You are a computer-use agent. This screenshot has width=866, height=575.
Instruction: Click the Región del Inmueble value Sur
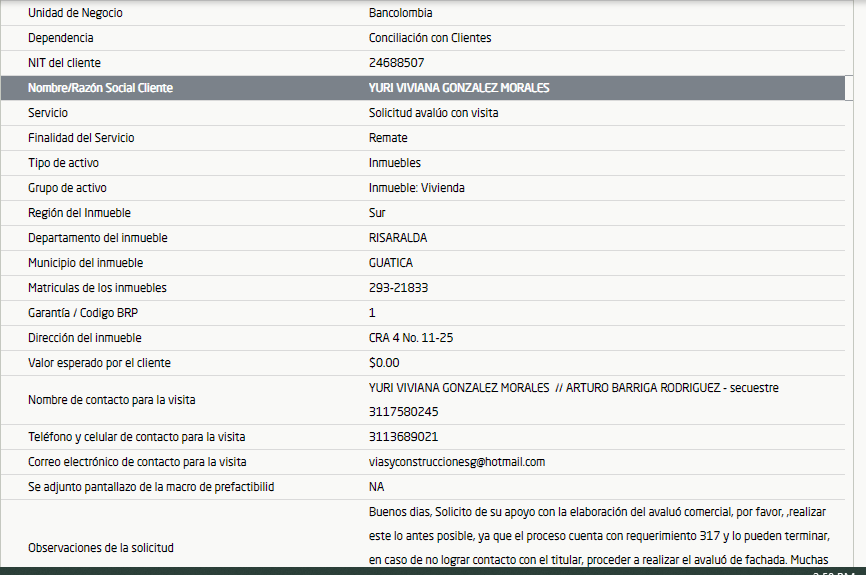(x=377, y=213)
